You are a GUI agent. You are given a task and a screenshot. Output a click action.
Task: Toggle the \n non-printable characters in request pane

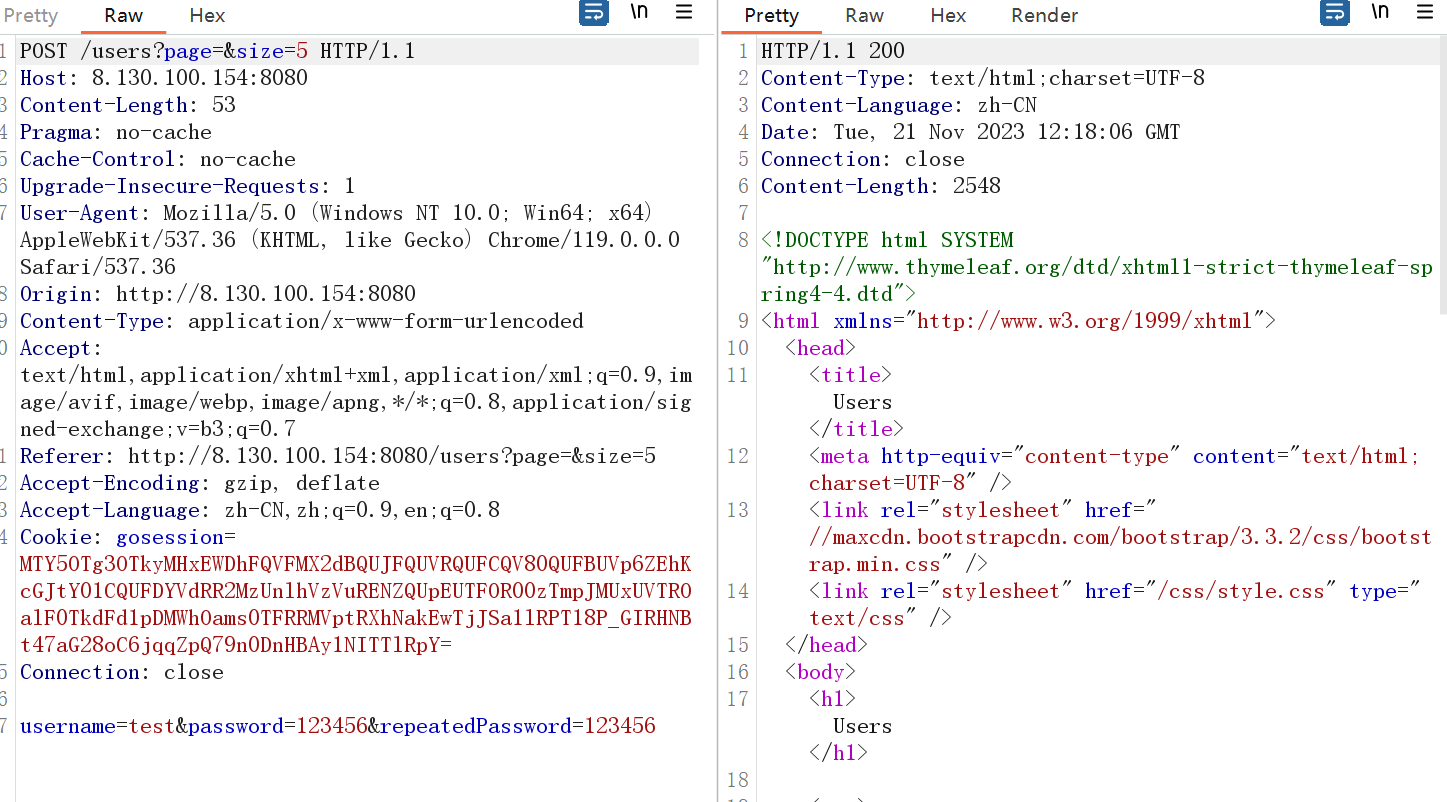click(639, 12)
